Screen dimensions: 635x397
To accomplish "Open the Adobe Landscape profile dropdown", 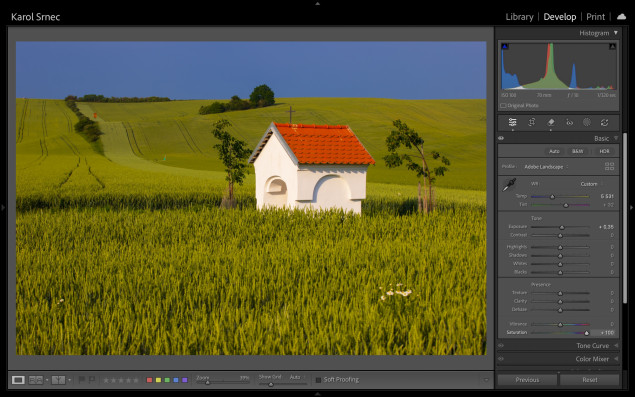I will pyautogui.click(x=546, y=167).
